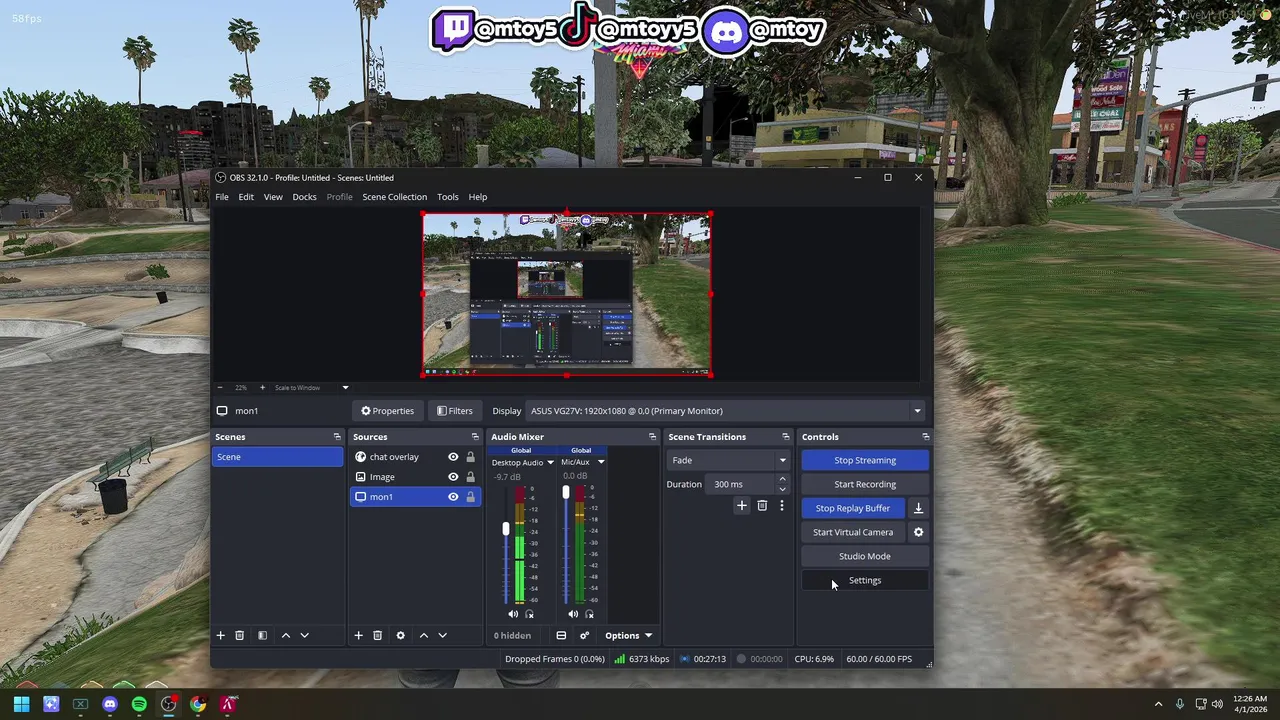This screenshot has height=720, width=1280.
Task: Float the Audio Mixer dock icon
Action: 652,437
